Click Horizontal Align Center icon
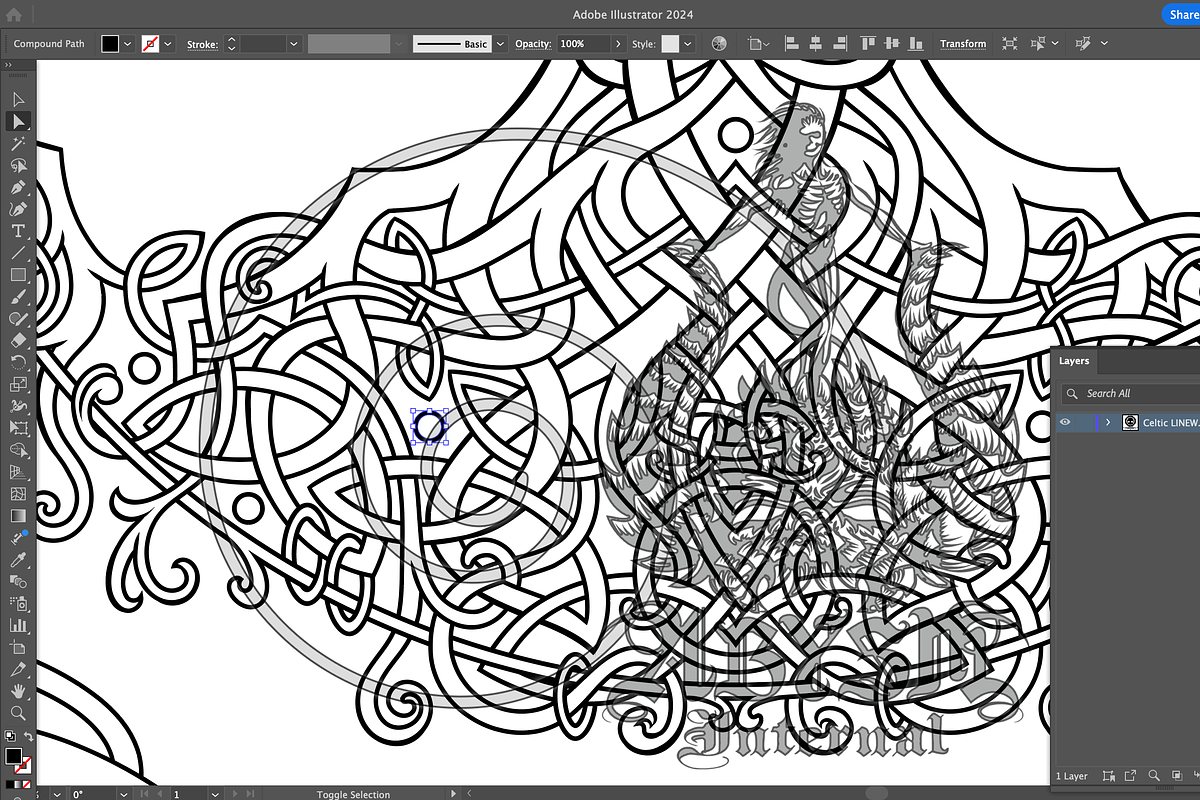Image resolution: width=1200 pixels, height=800 pixels. [x=815, y=44]
